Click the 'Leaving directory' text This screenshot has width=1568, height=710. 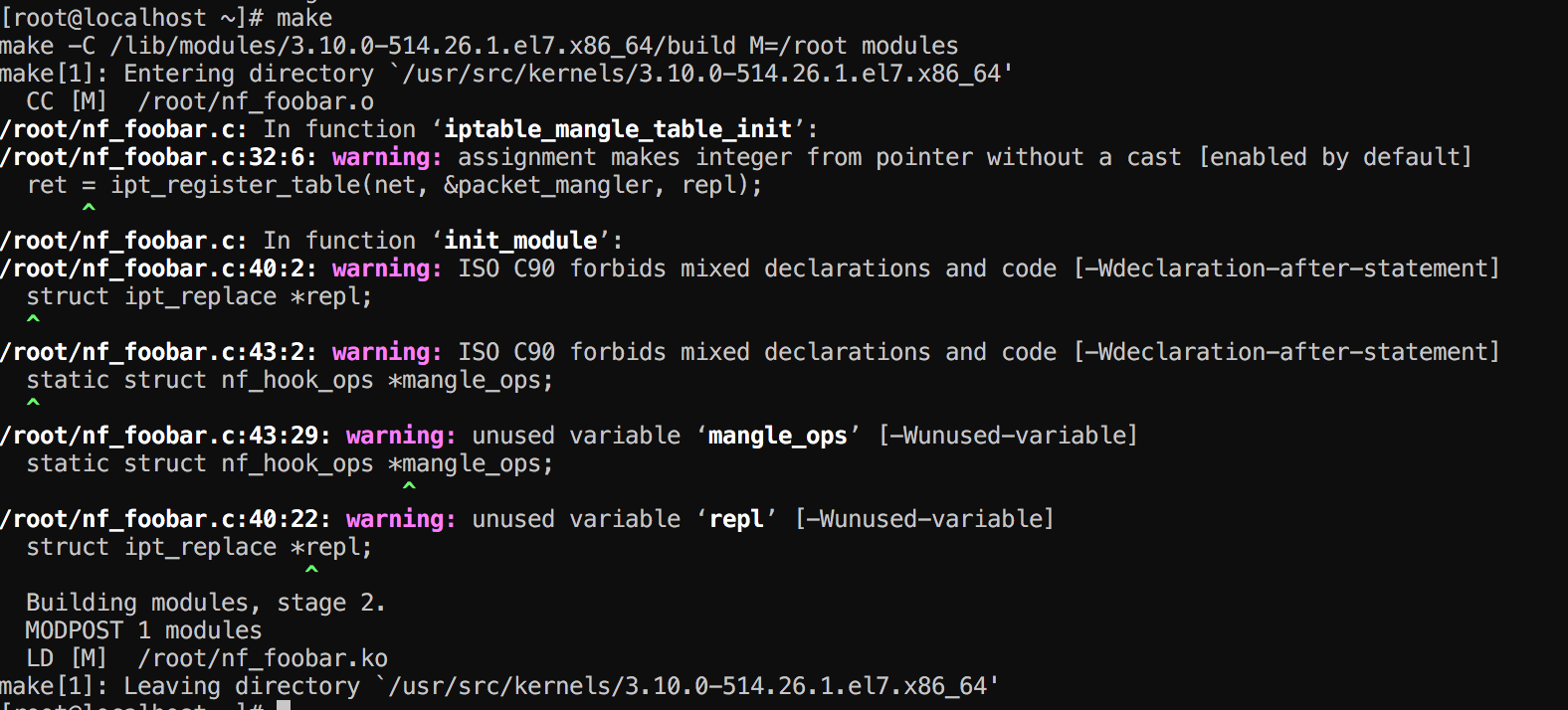242,686
